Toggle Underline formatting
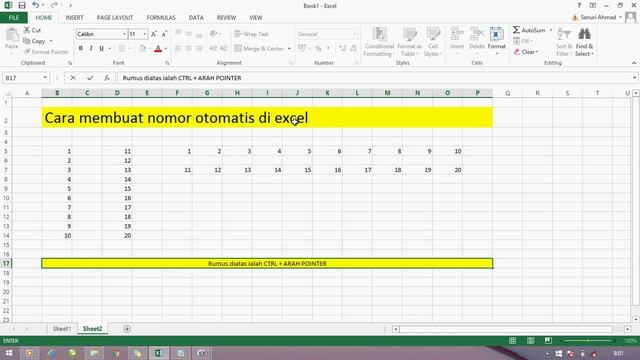This screenshot has width=640, height=360. [x=101, y=48]
